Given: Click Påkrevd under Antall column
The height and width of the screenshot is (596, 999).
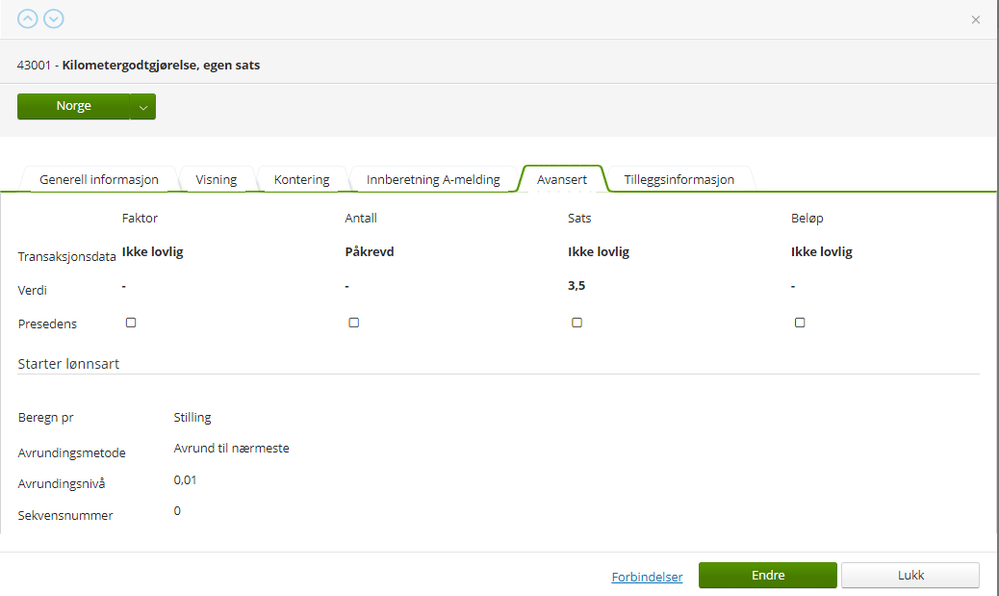Looking at the screenshot, I should point(370,252).
